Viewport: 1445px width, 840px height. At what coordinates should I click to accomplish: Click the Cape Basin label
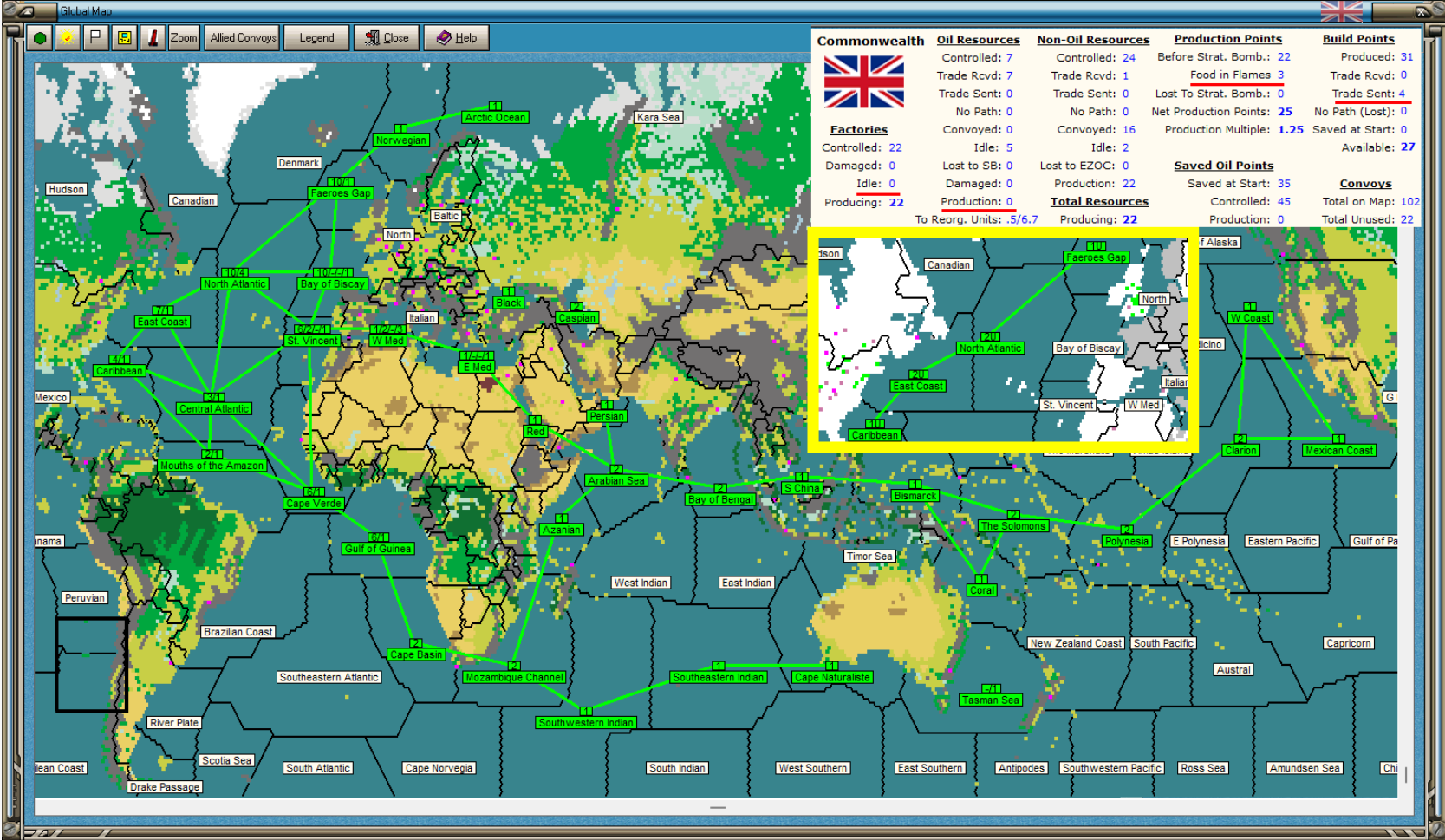click(416, 654)
